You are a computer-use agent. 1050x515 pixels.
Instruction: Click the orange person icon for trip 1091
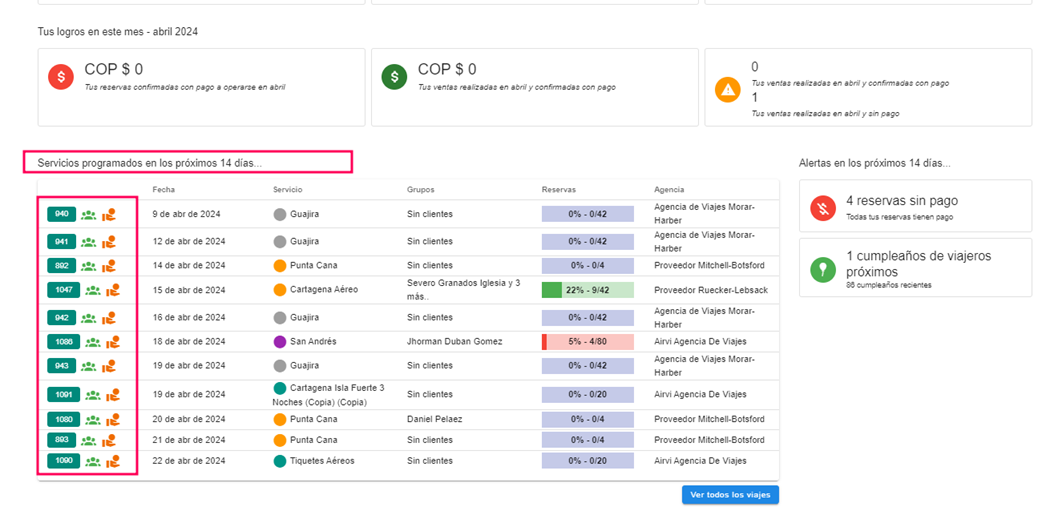coord(113,394)
